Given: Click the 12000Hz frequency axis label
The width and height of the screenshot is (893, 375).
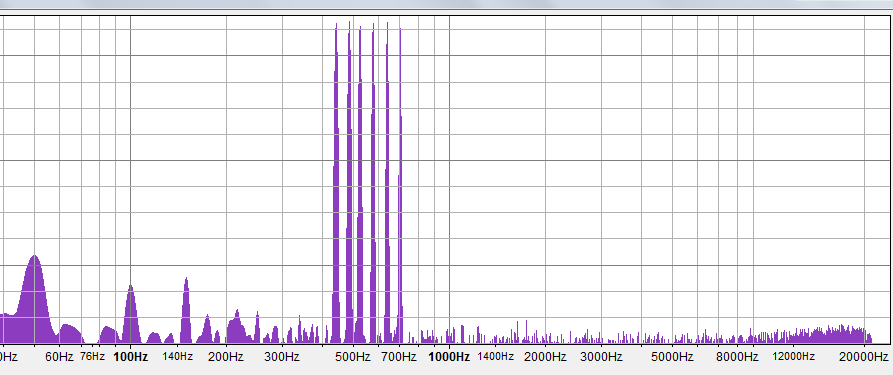Looking at the screenshot, I should coord(793,357).
